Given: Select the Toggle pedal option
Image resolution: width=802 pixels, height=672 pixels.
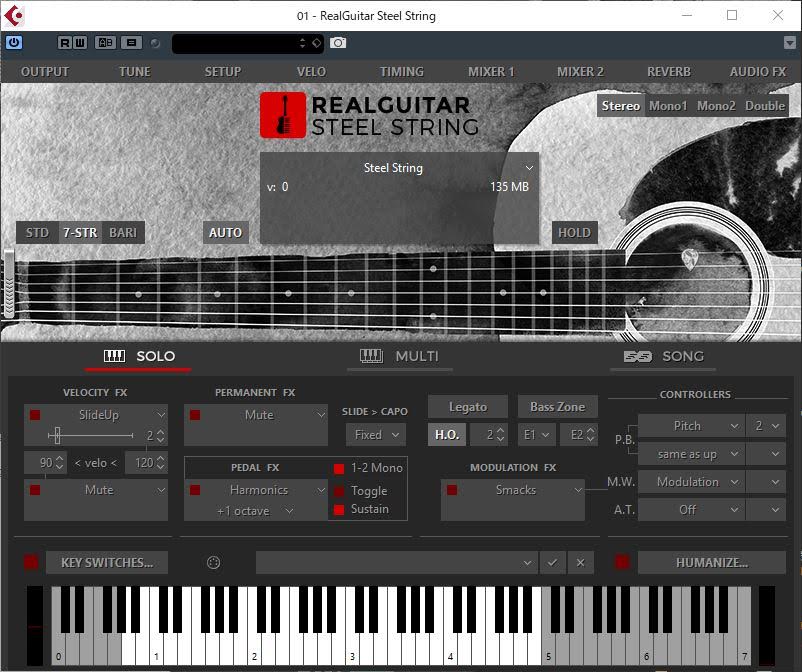Looking at the screenshot, I should [339, 491].
